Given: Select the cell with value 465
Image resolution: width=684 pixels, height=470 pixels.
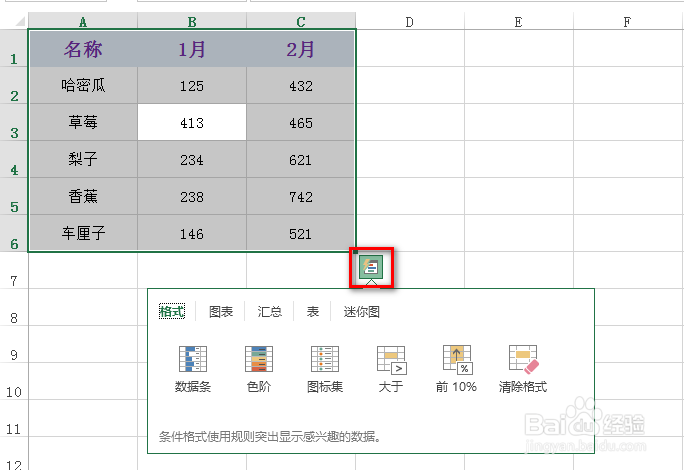Looking at the screenshot, I should tap(301, 123).
